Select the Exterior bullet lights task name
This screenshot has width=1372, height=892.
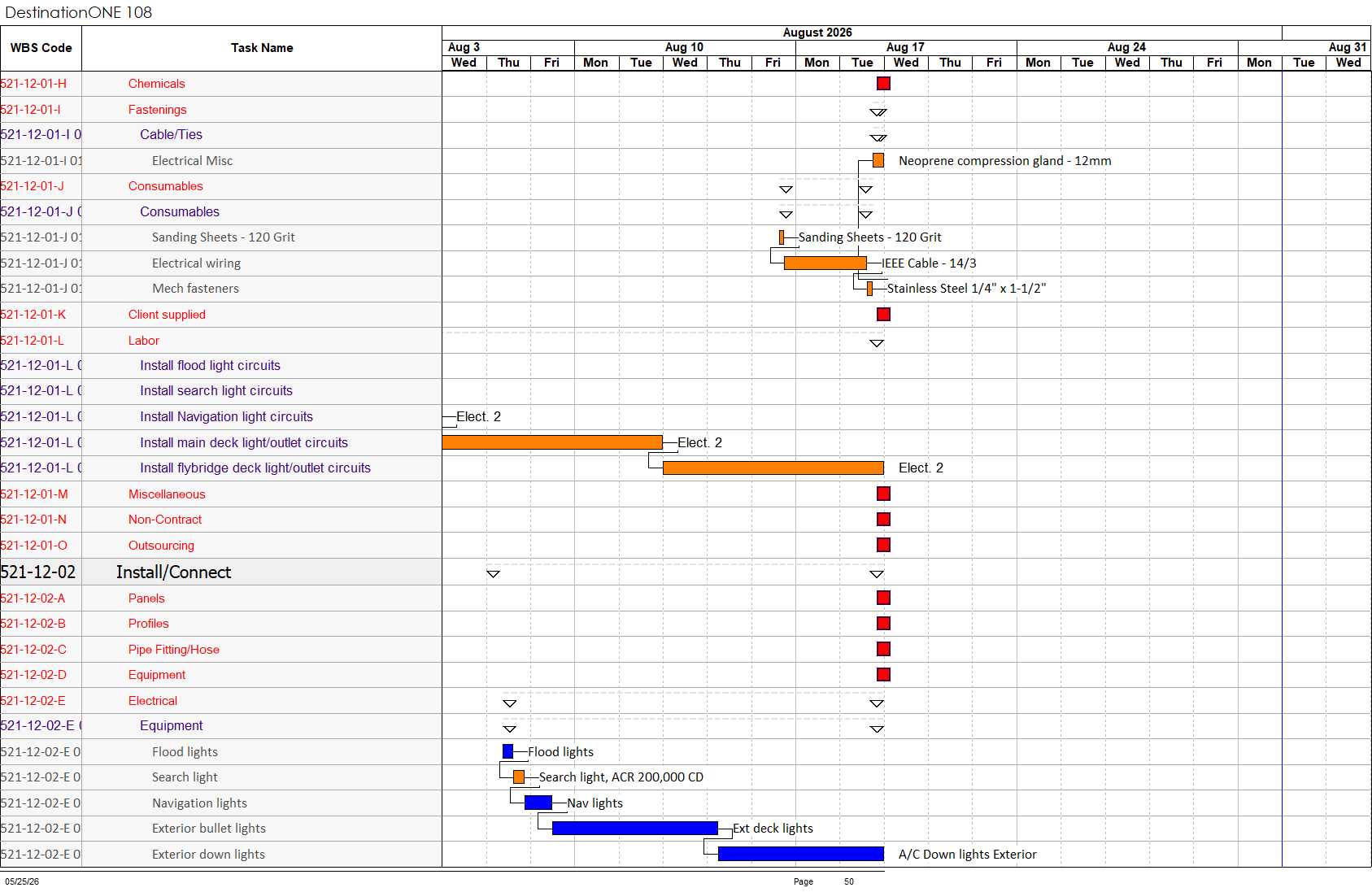click(x=209, y=829)
